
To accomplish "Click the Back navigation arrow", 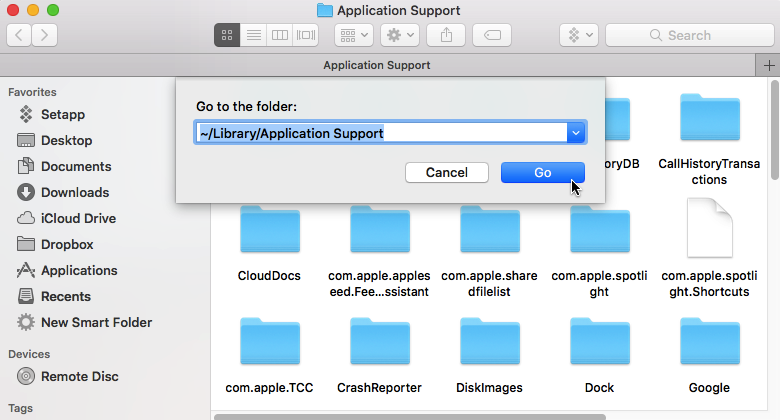I will pos(19,35).
